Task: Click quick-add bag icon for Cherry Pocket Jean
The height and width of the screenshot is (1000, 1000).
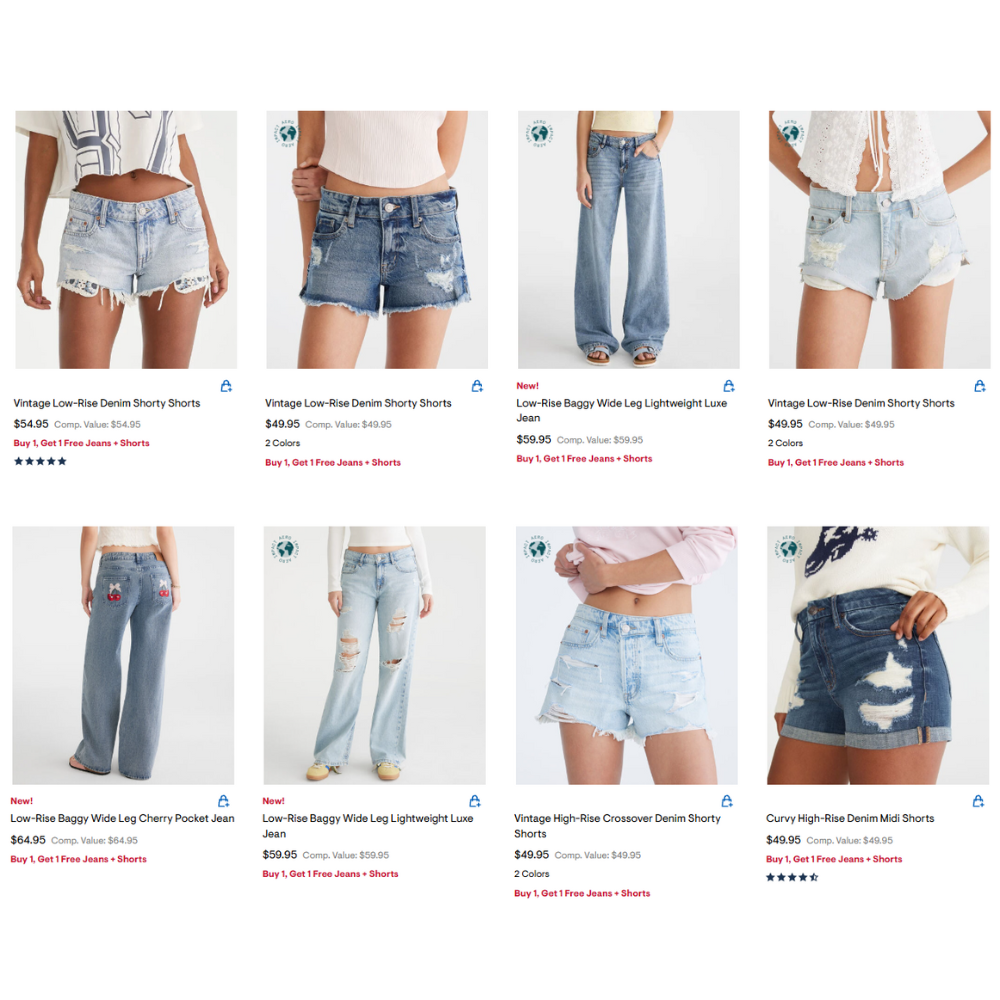Action: [223, 801]
